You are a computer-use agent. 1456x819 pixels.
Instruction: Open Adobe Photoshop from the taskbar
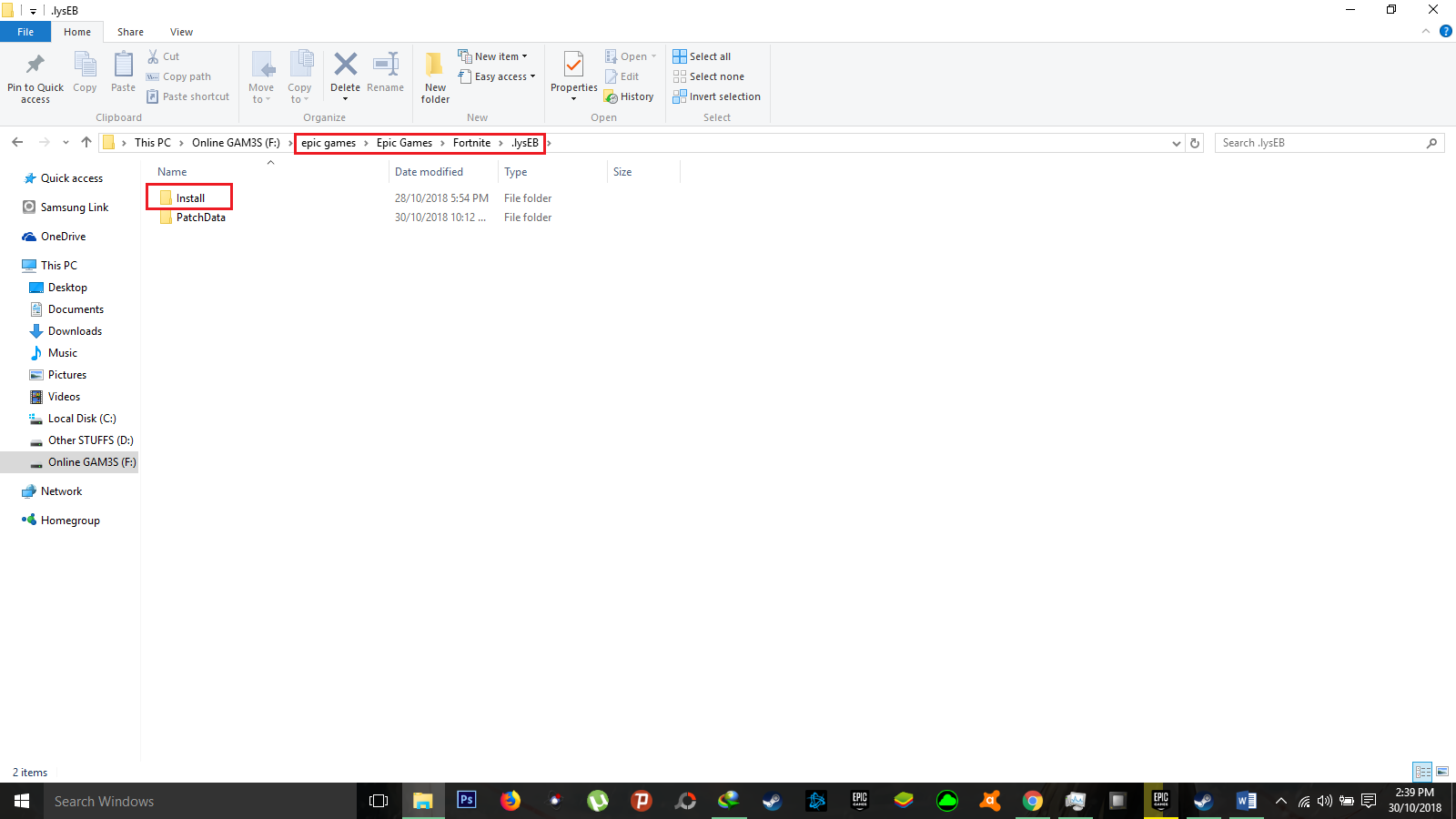click(x=466, y=801)
